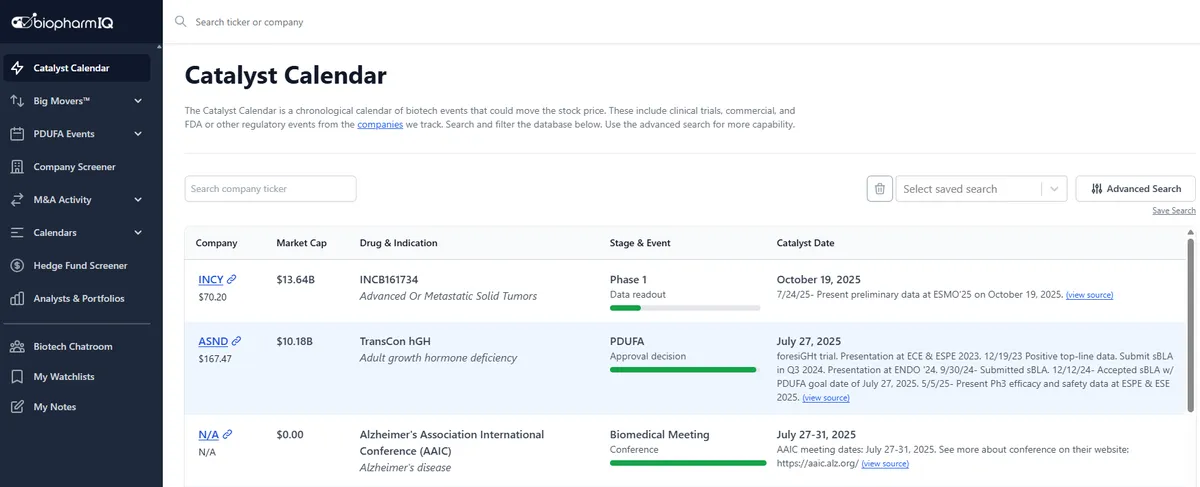
Task: Click the $13.64B market cap cell
Action: (x=295, y=280)
